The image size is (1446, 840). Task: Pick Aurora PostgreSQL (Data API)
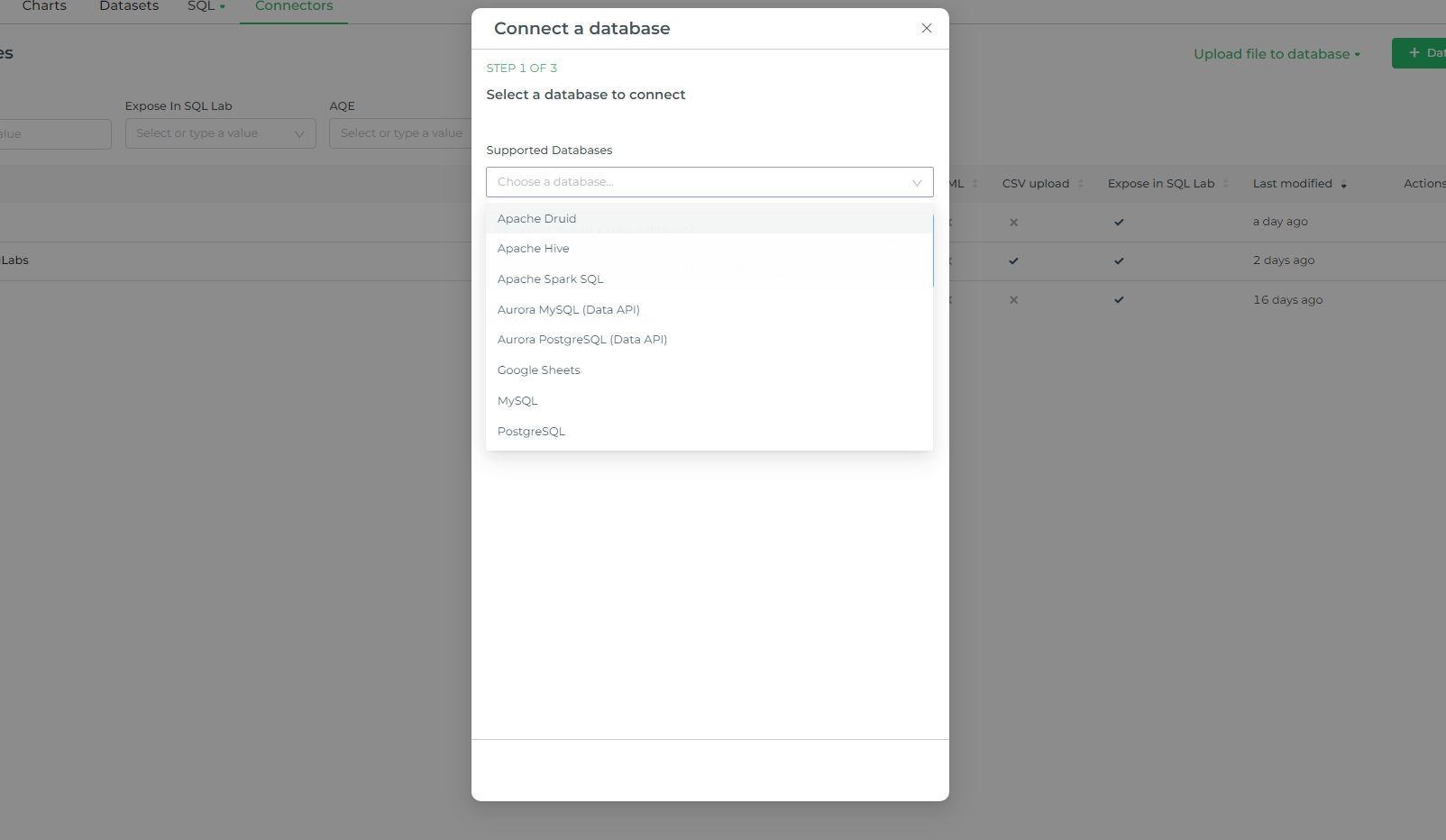click(x=709, y=340)
